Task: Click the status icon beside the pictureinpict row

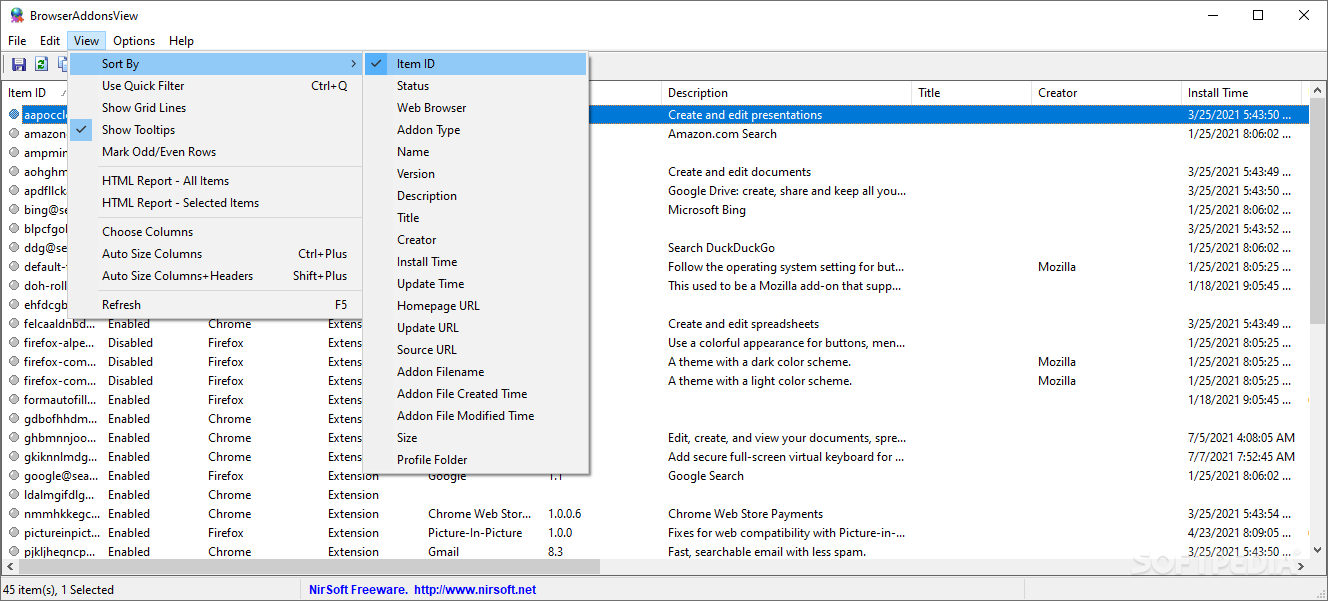Action: [x=14, y=533]
